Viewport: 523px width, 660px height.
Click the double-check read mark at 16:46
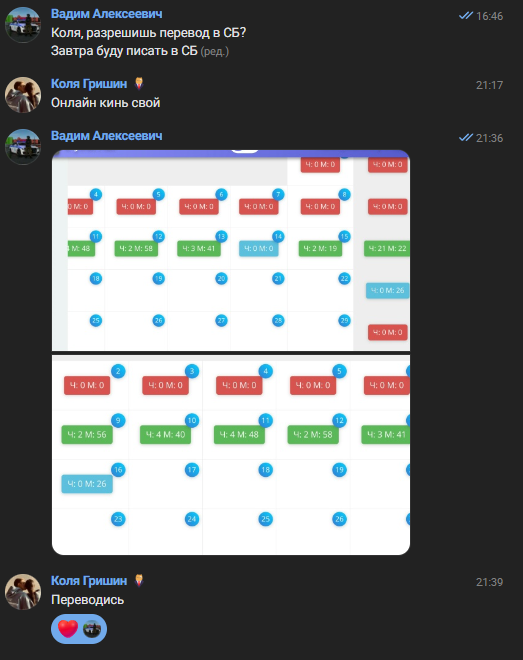466,16
